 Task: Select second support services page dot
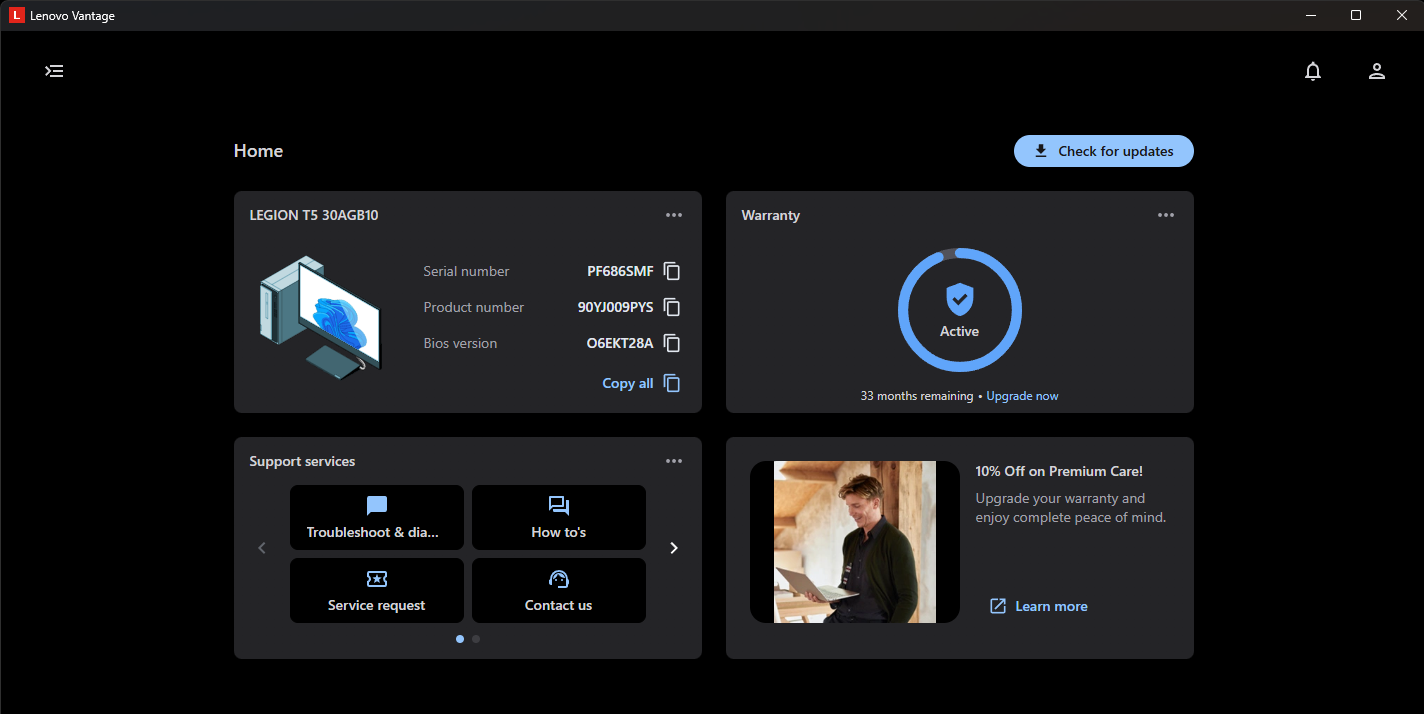[476, 639]
